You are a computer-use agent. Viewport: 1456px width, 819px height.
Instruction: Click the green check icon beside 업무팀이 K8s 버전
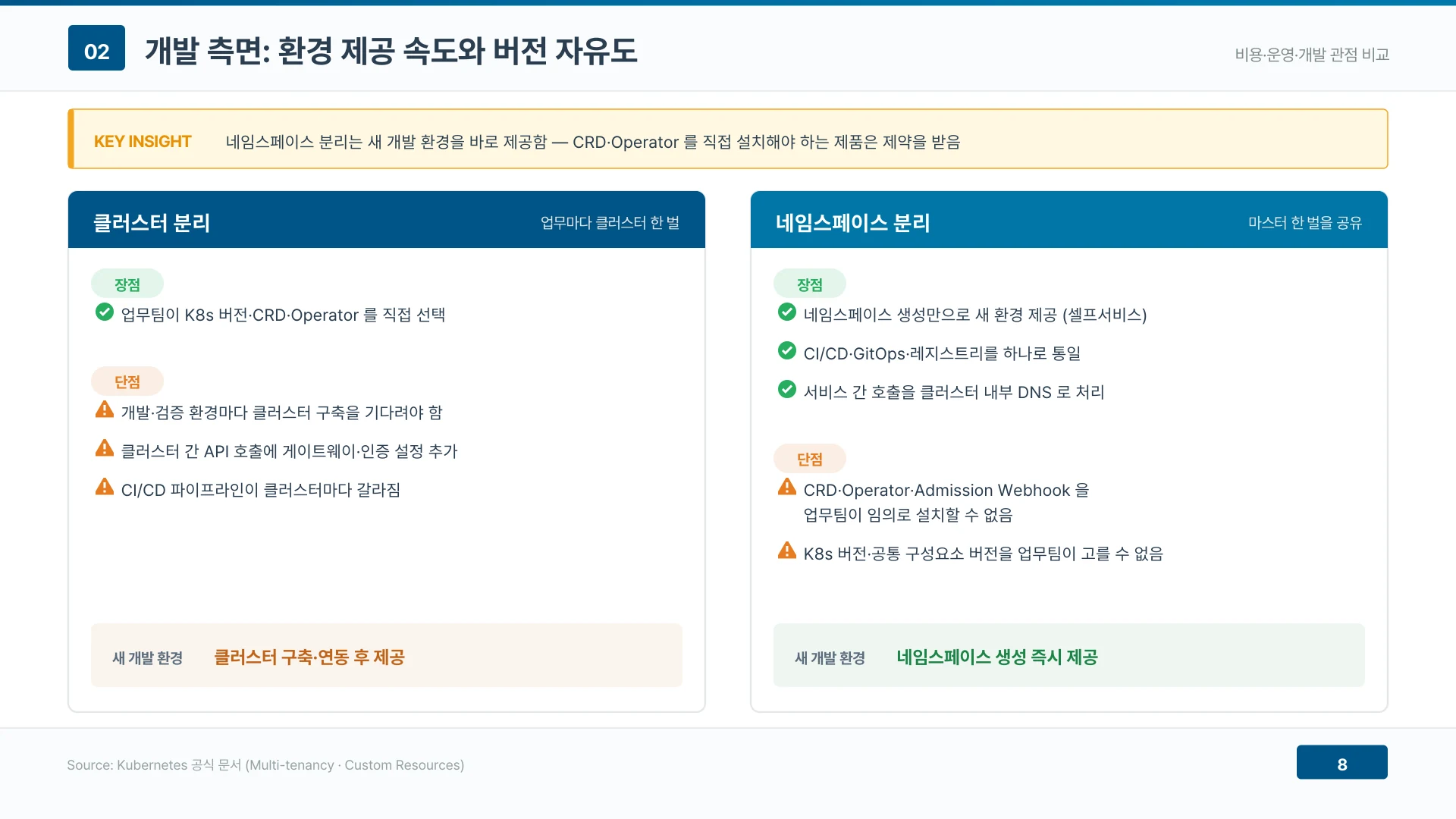(x=105, y=312)
